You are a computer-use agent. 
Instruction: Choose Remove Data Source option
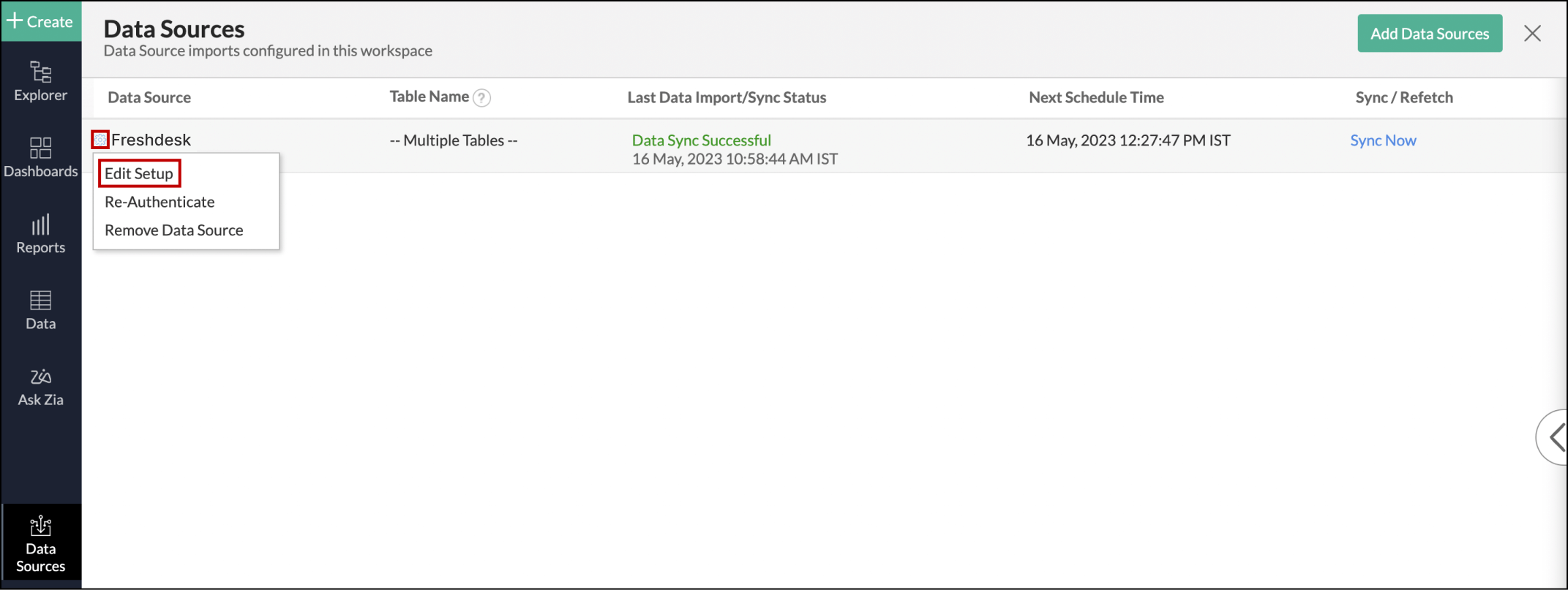point(173,230)
